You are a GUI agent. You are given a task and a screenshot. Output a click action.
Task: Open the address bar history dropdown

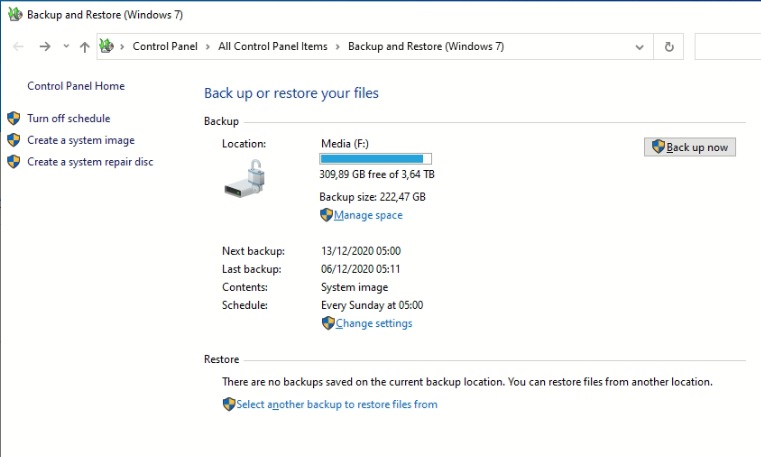[x=640, y=47]
